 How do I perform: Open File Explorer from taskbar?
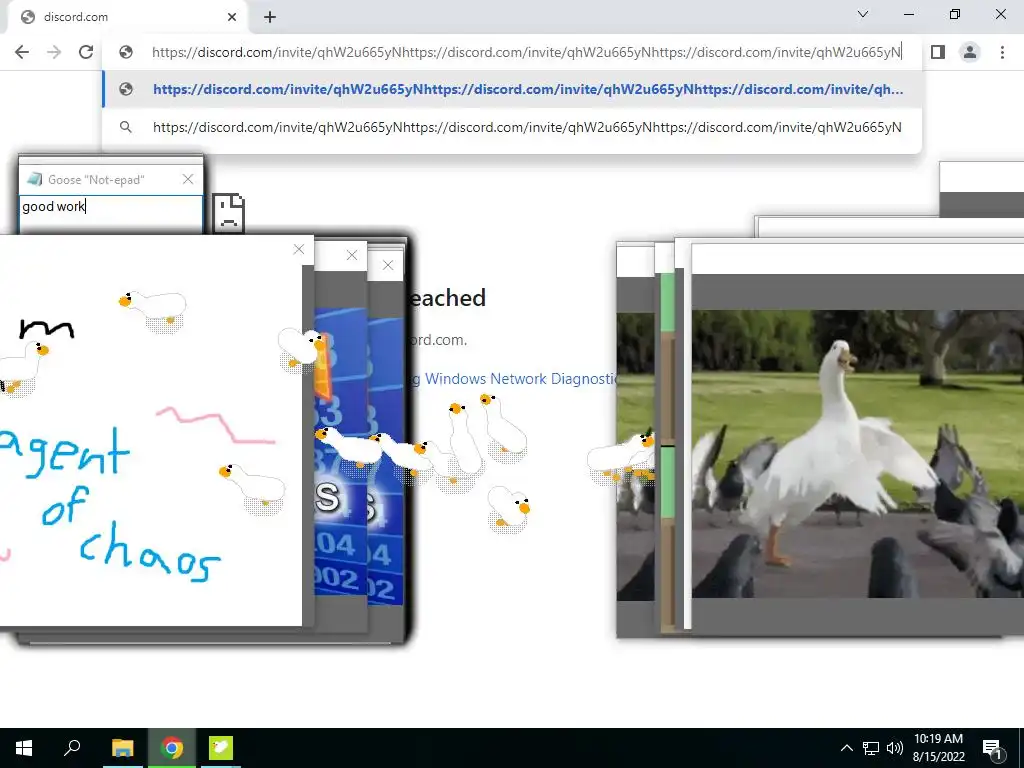122,748
